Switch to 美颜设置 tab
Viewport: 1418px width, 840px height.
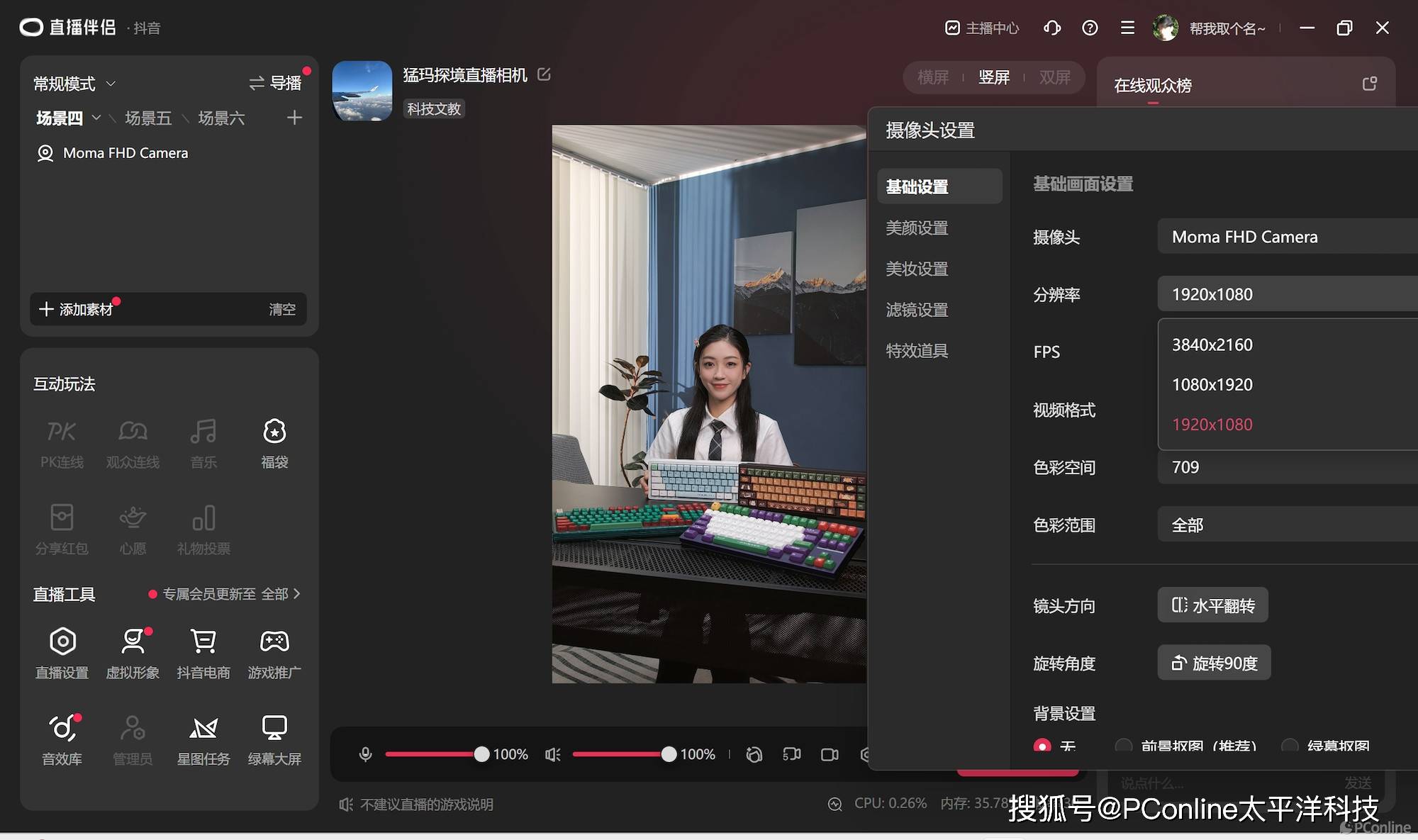pyautogui.click(x=917, y=228)
